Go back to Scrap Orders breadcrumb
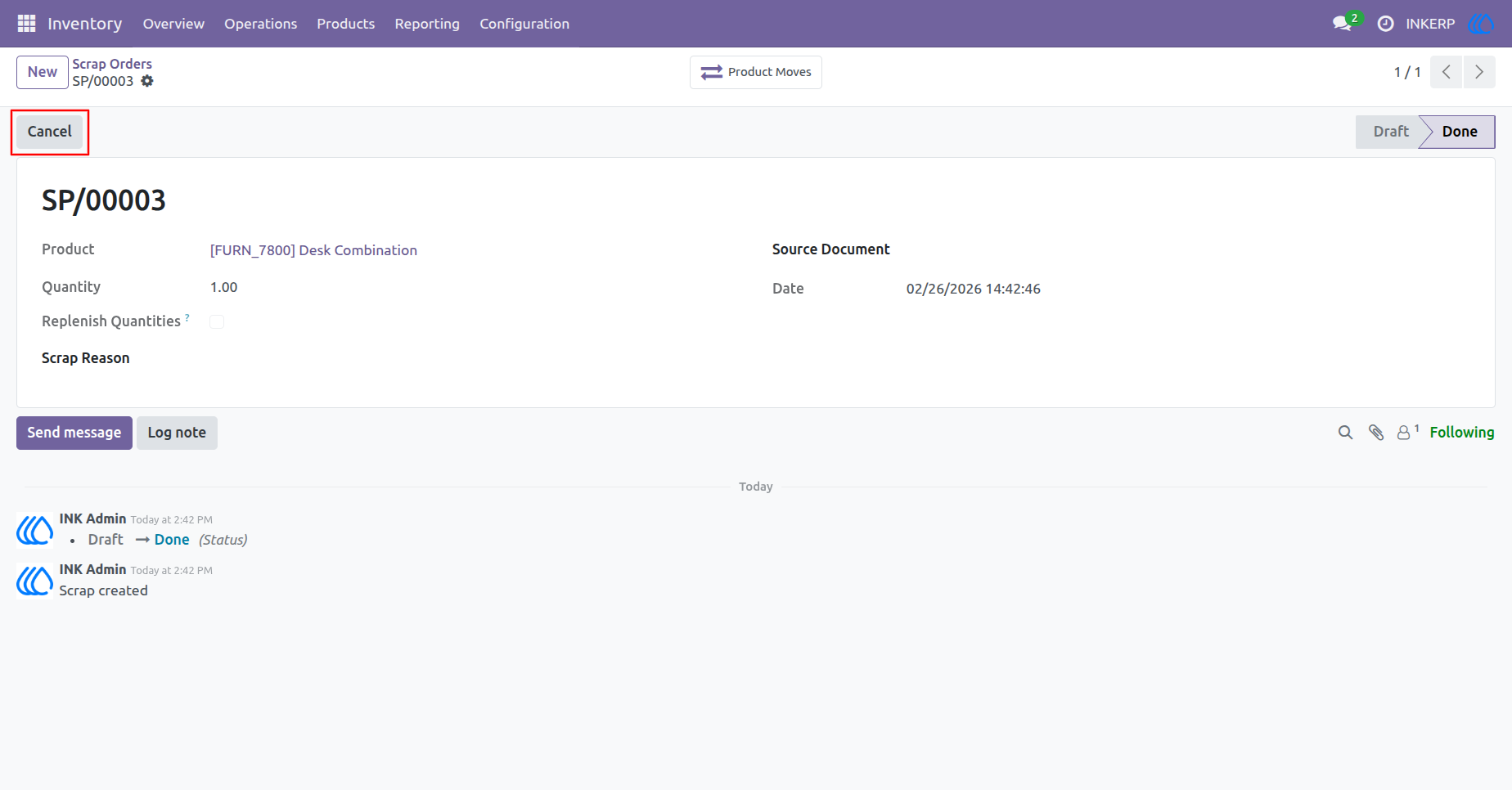 coord(112,64)
